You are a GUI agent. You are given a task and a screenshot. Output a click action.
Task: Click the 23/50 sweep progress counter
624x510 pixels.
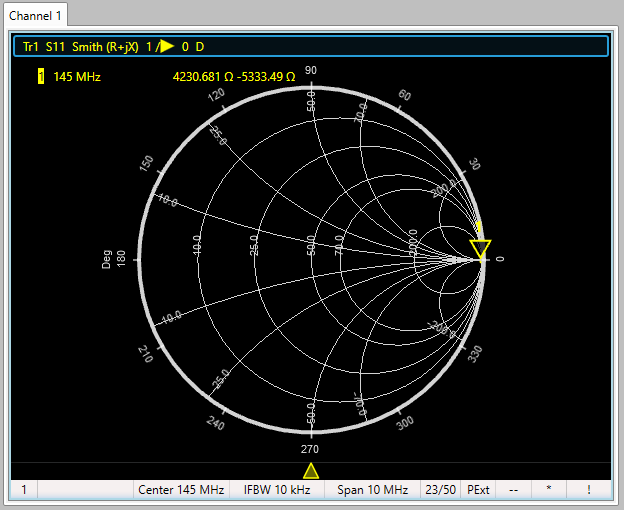pos(440,490)
